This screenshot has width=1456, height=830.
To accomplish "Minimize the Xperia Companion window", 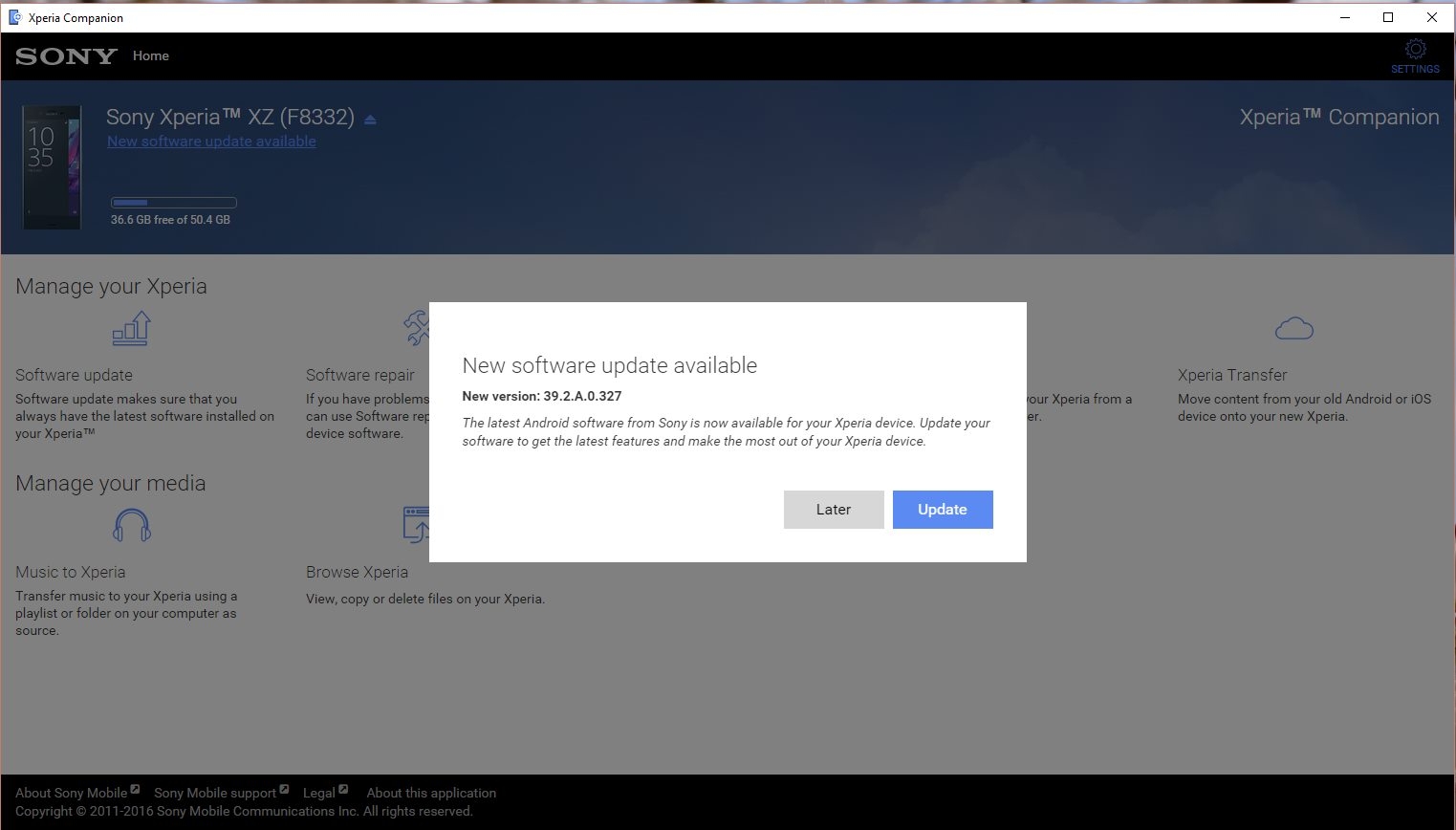I will (x=1345, y=17).
